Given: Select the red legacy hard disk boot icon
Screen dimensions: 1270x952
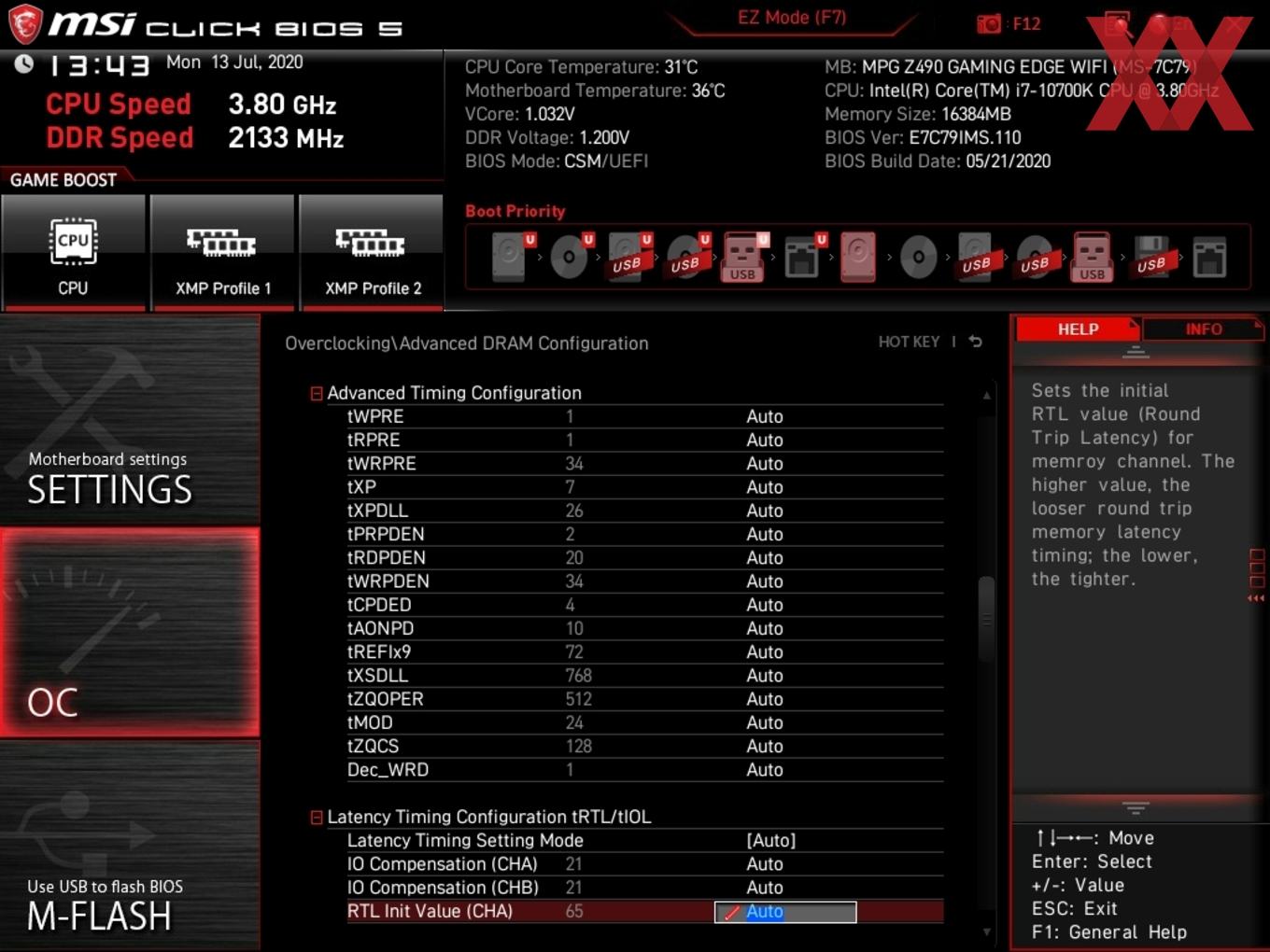Looking at the screenshot, I should click(x=858, y=257).
